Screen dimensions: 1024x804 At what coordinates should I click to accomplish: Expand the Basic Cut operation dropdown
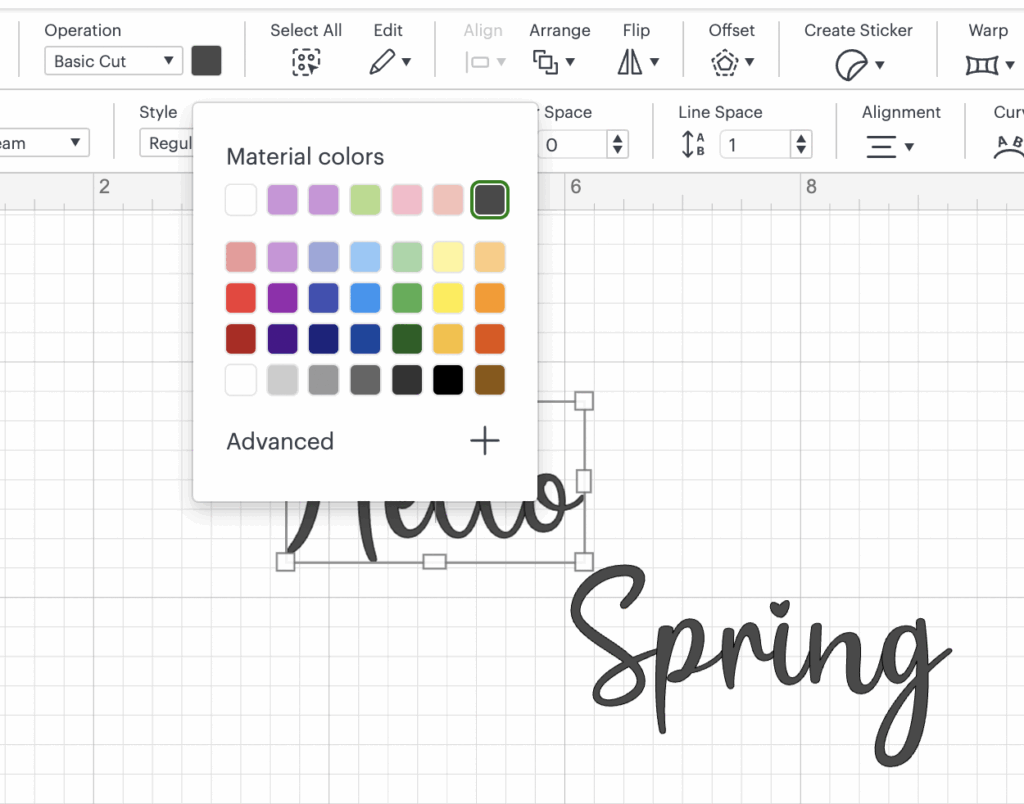(114, 61)
